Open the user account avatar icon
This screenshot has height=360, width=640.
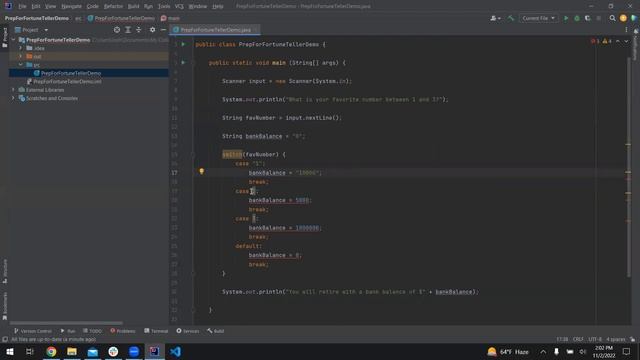pyautogui.click(x=623, y=18)
